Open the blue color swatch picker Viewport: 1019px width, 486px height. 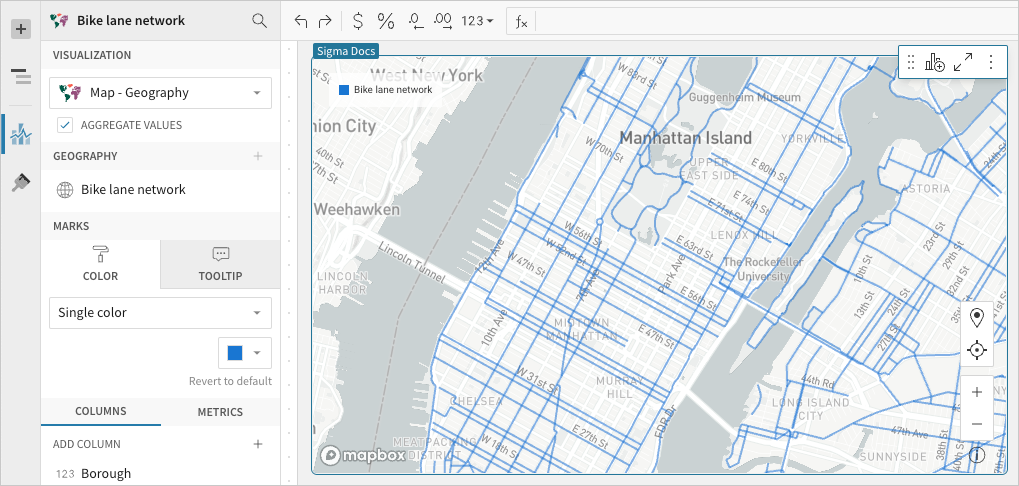[245, 353]
